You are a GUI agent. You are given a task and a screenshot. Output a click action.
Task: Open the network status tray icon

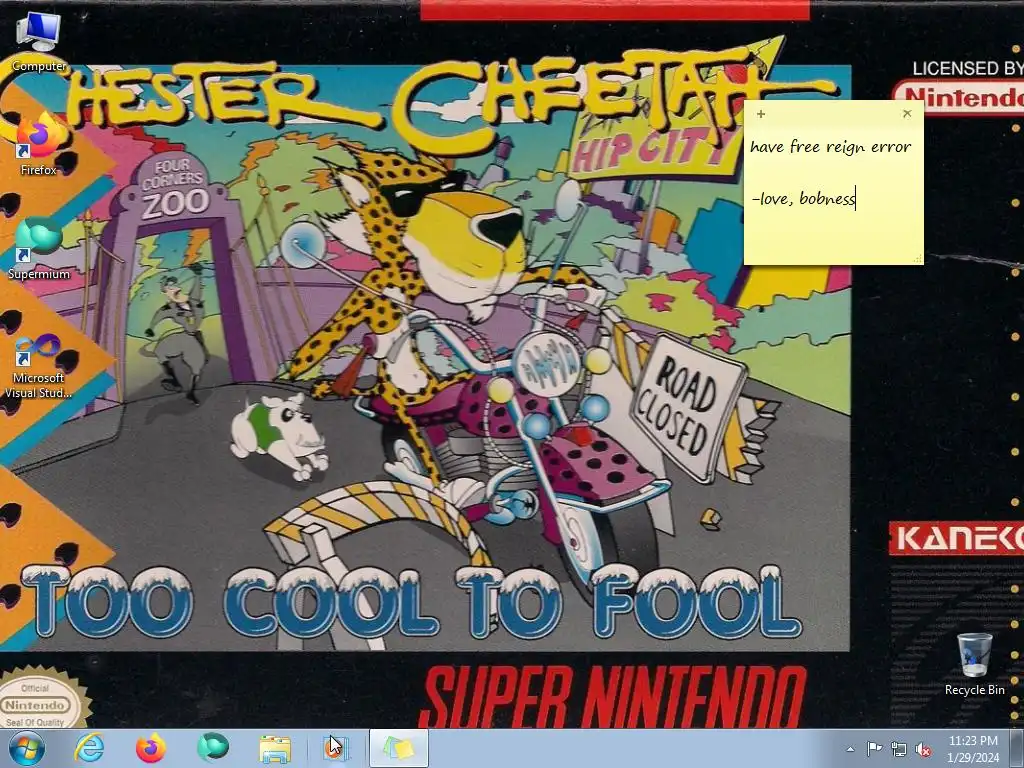tap(899, 749)
